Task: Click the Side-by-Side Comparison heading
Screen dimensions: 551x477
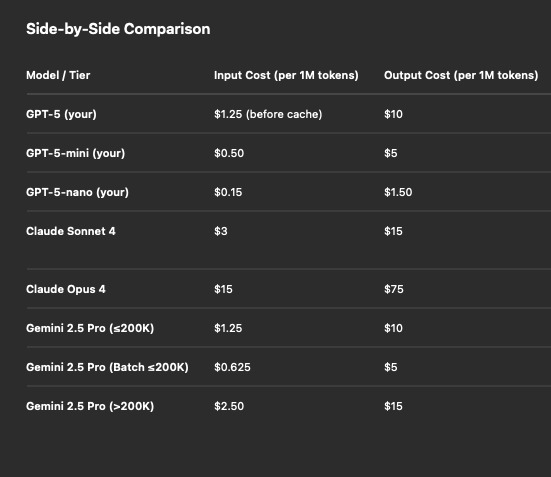Action: (118, 29)
